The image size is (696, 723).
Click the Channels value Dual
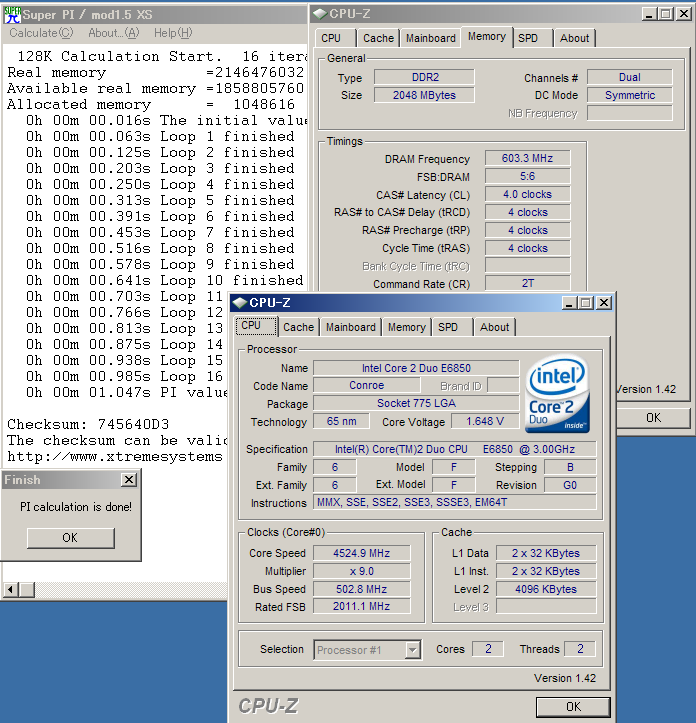pyautogui.click(x=630, y=77)
